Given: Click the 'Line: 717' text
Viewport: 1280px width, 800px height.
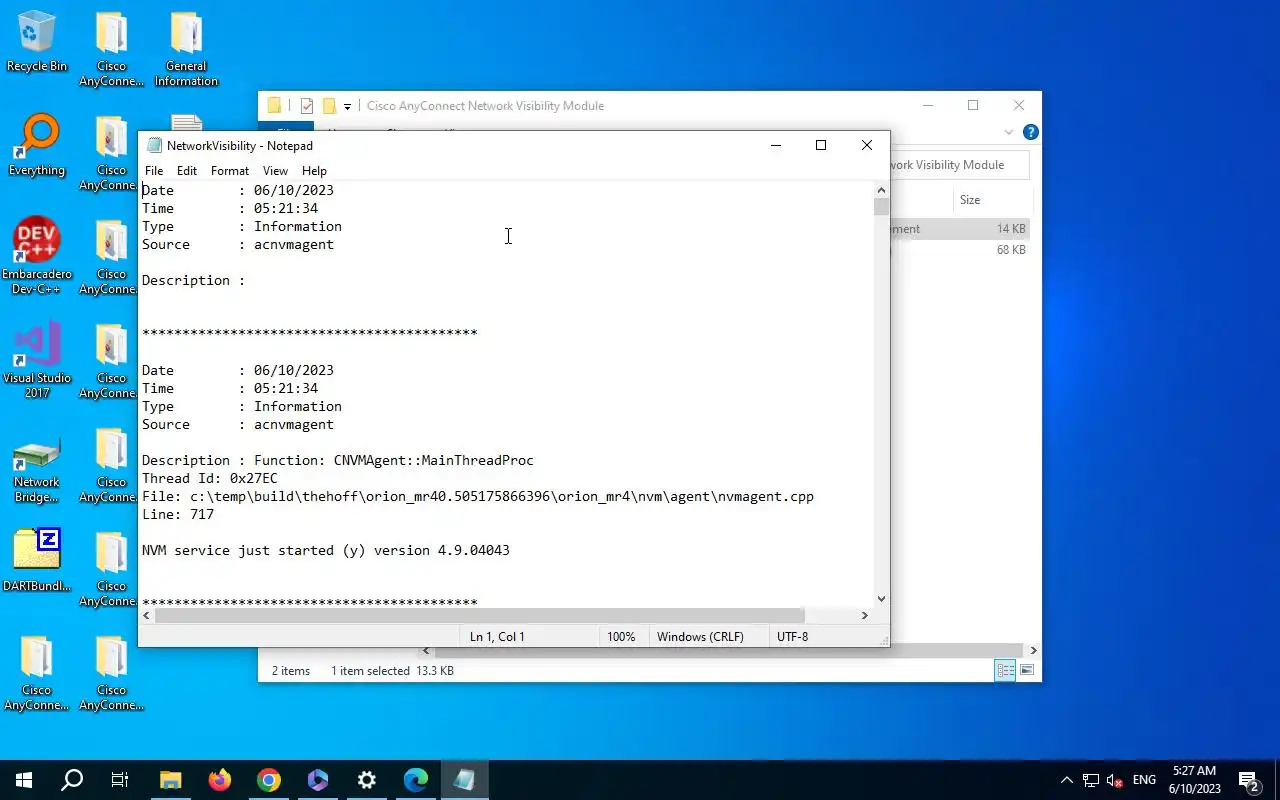Looking at the screenshot, I should 178,514.
